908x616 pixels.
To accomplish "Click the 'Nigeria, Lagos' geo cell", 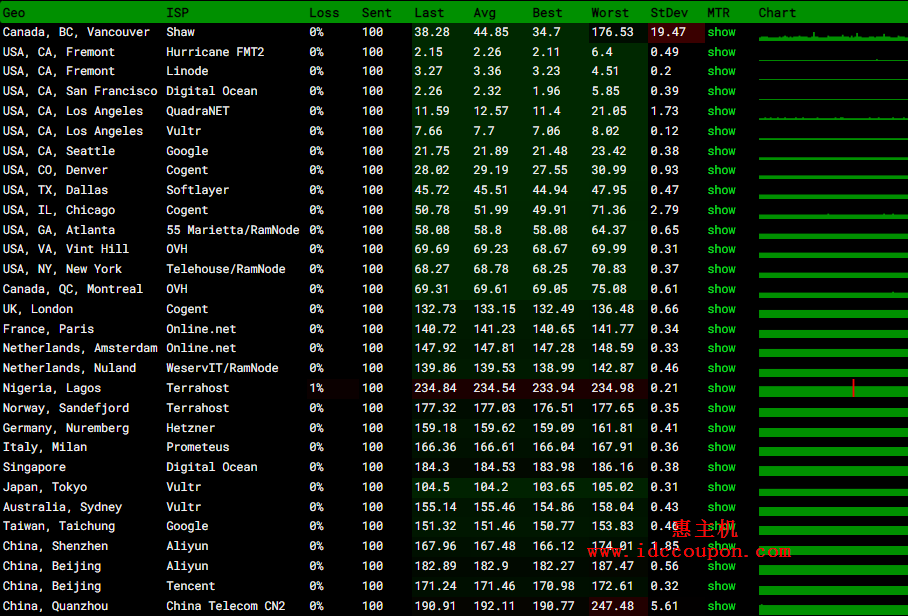I will point(52,387).
